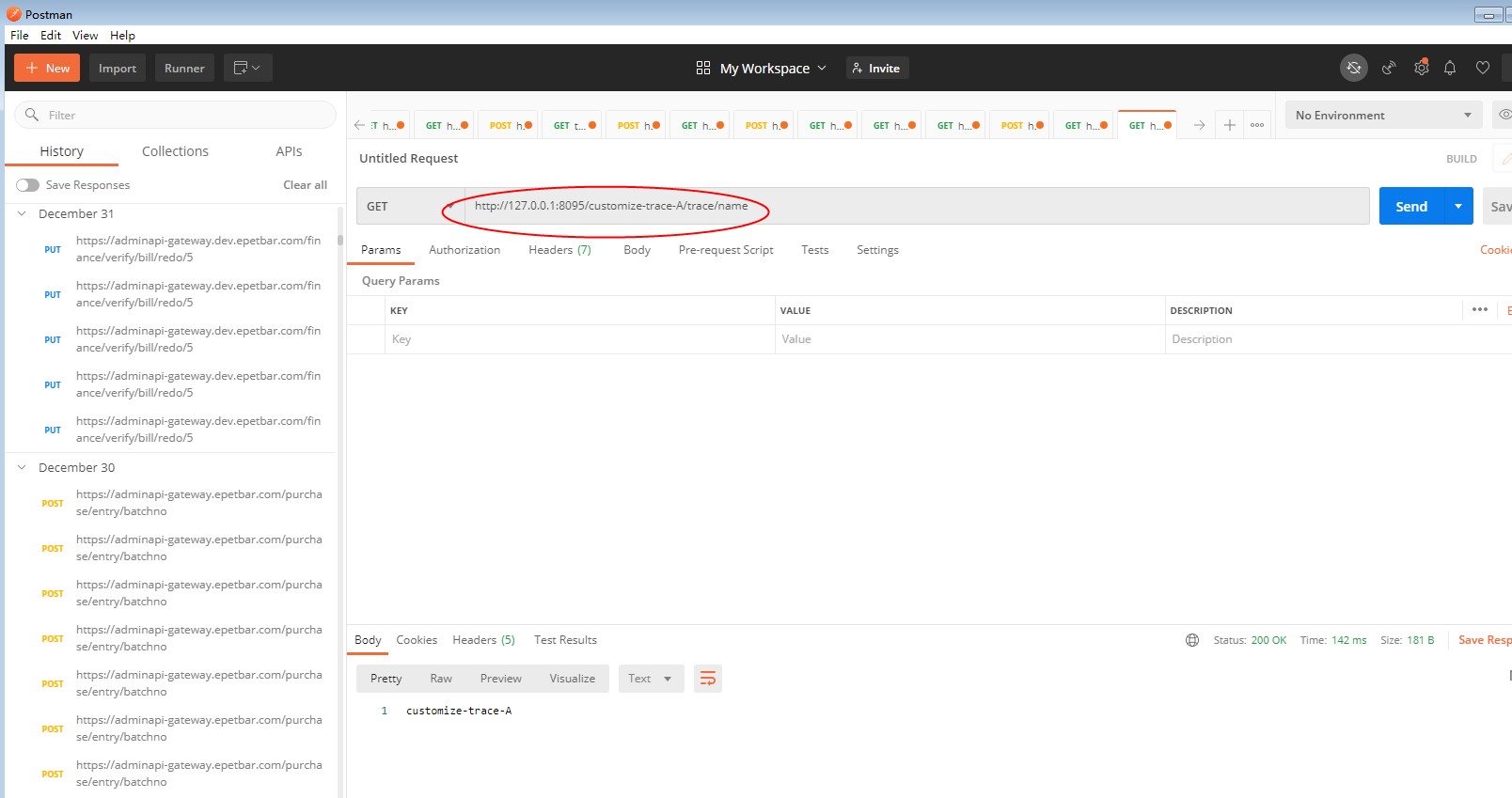Switch to the History tab
The height and width of the screenshot is (798, 1512).
[x=62, y=151]
